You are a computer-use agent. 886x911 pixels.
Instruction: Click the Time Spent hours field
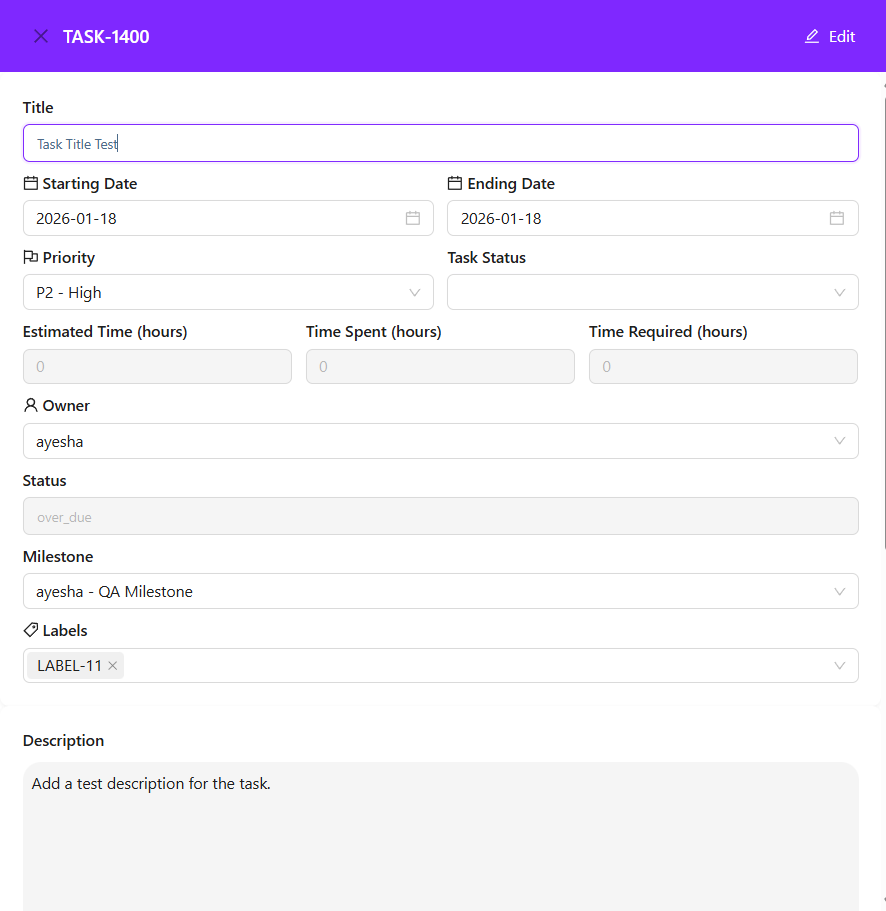coord(440,367)
